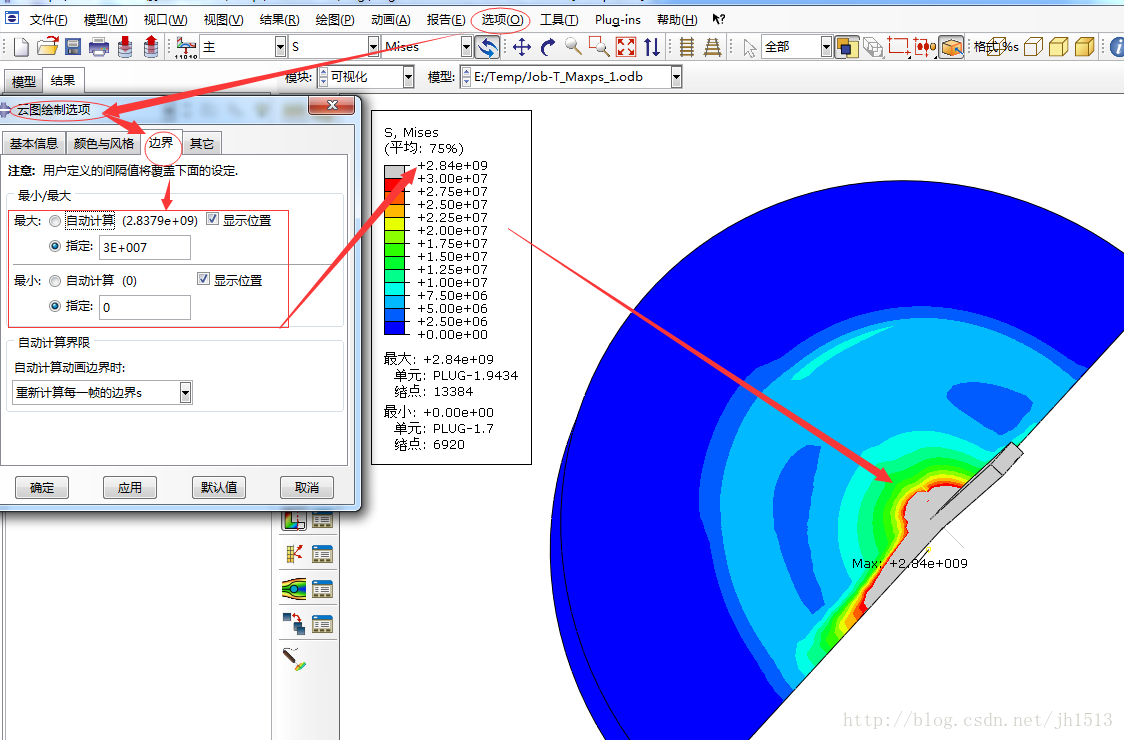Expand the Mises component dropdown
Image resolution: width=1124 pixels, height=740 pixels.
466,47
